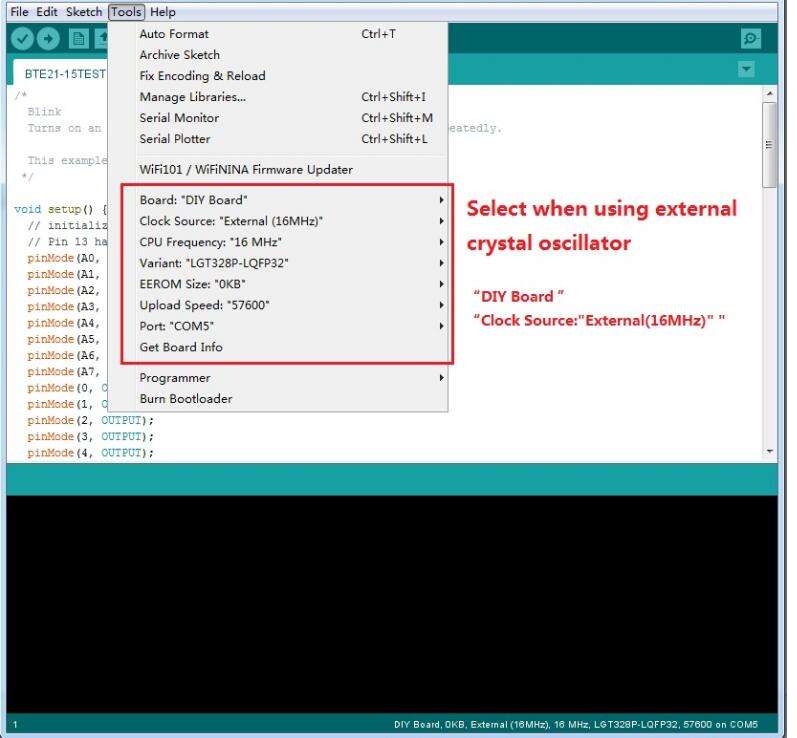The height and width of the screenshot is (738, 797).
Task: Click editor scrollbar down arrow
Action: (x=770, y=451)
